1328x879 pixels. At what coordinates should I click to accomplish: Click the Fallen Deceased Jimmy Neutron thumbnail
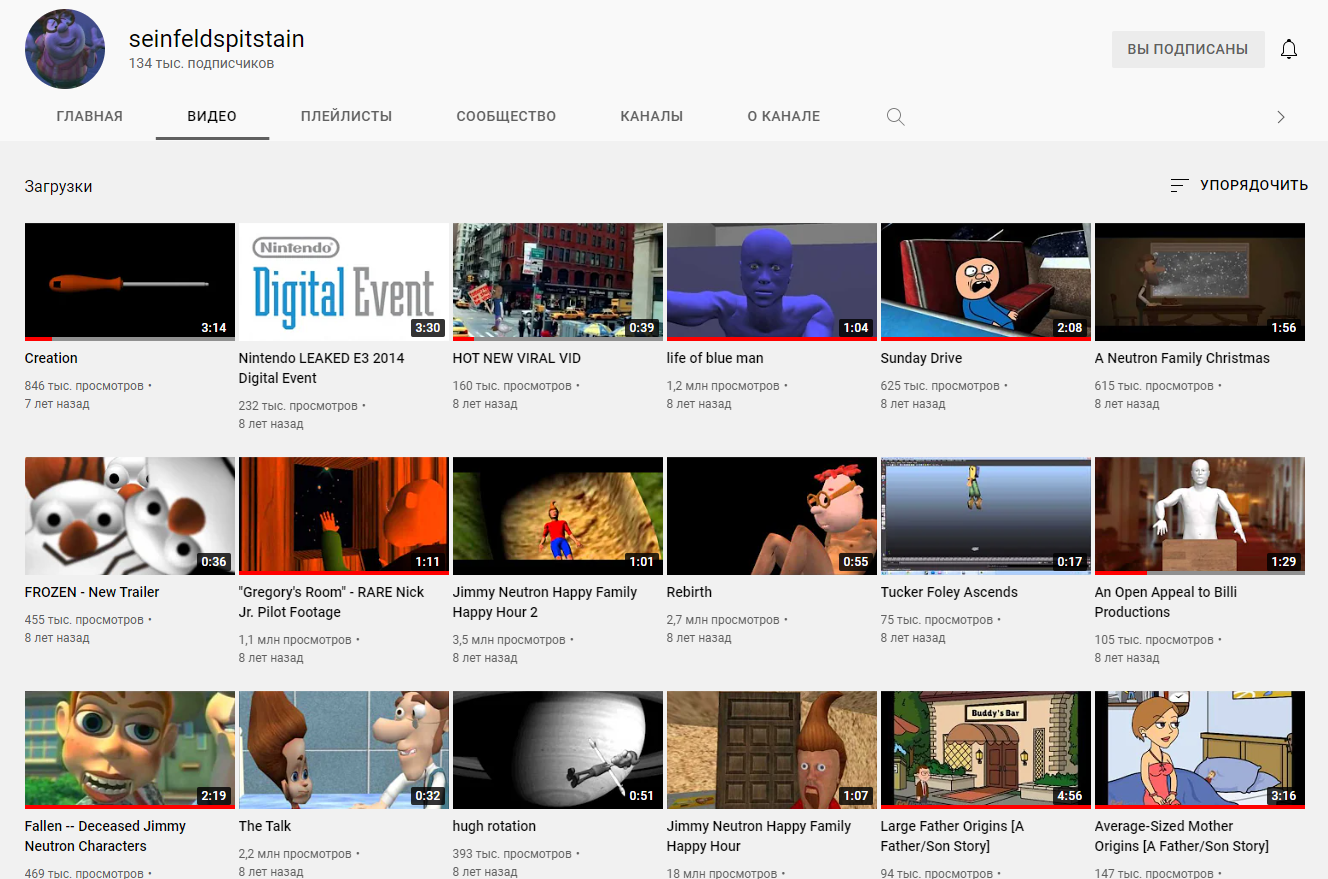click(130, 750)
